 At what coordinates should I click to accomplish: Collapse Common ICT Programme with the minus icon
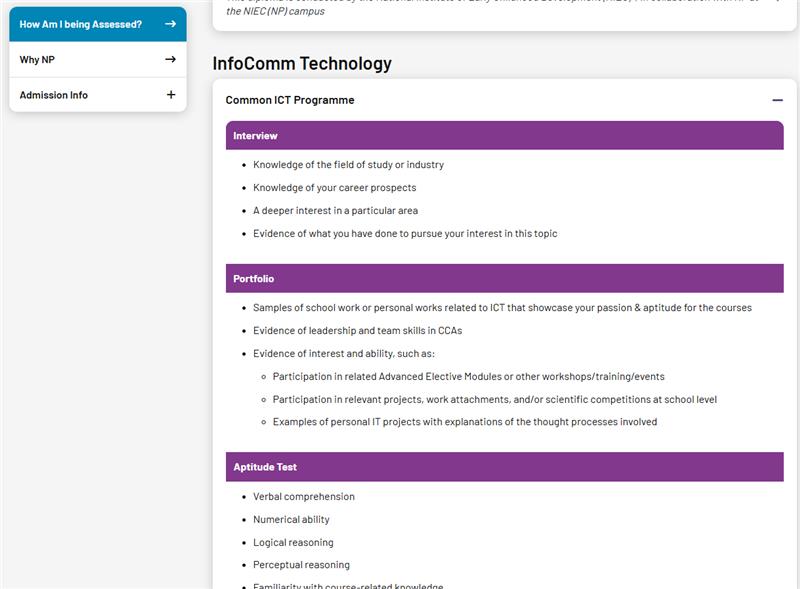click(777, 100)
